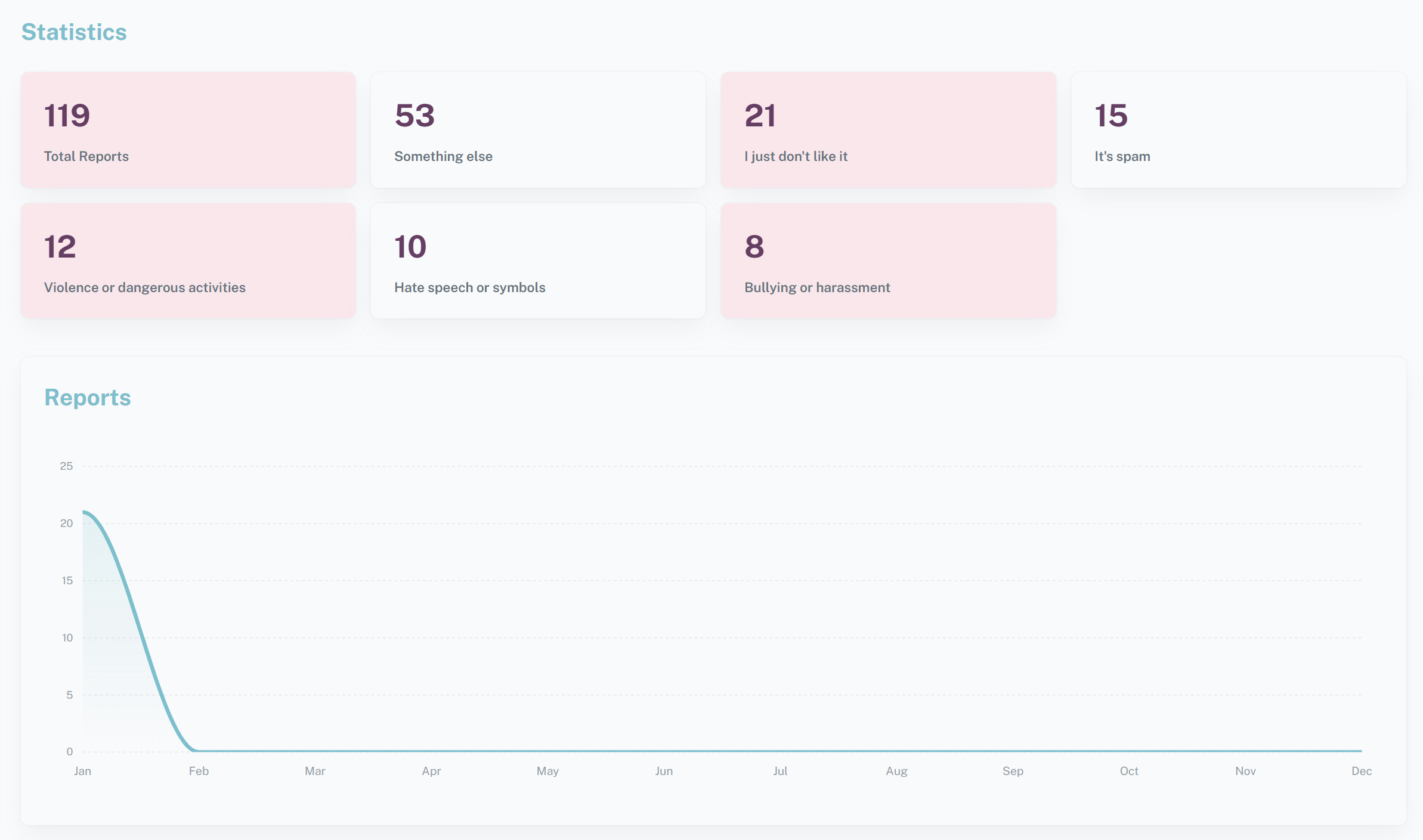Click the Jan label on chart axis

click(x=82, y=771)
